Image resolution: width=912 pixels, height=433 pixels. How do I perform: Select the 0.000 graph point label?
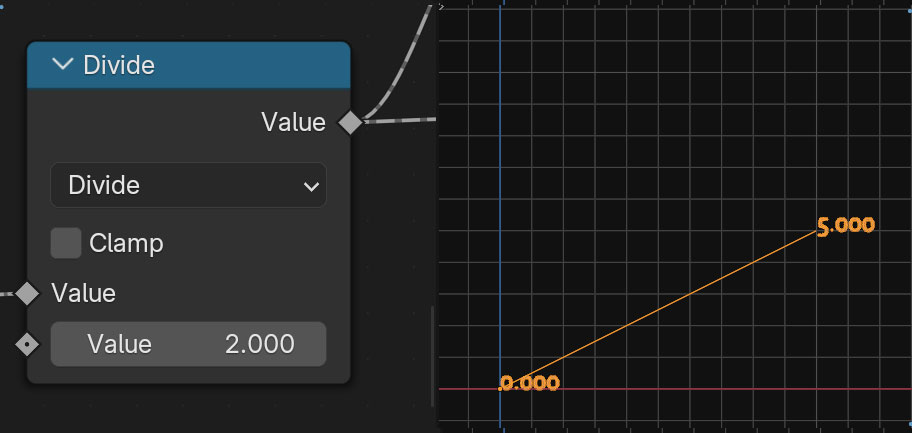pyautogui.click(x=529, y=383)
